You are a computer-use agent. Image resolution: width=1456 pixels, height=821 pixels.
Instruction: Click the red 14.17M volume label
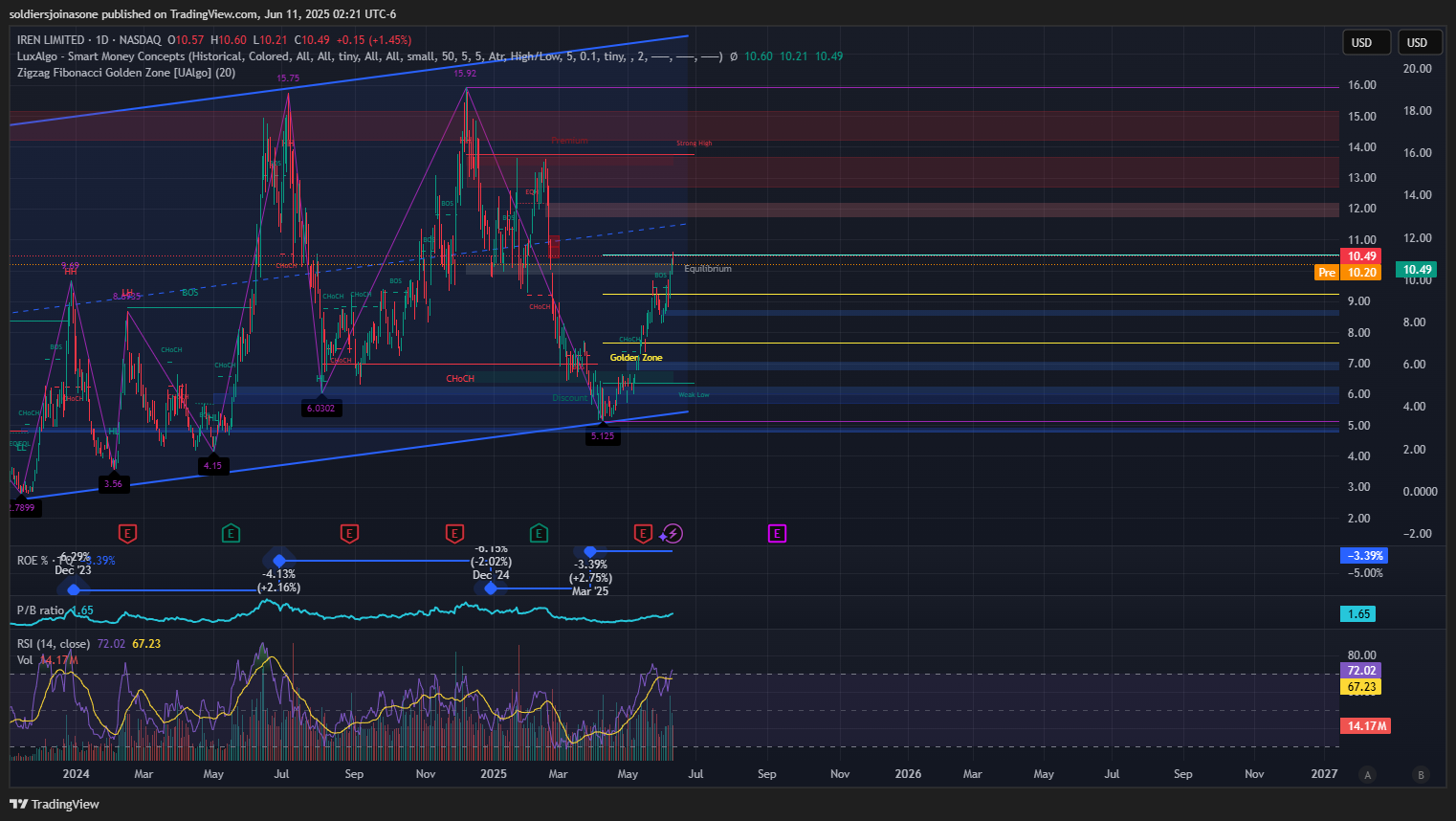pyautogui.click(x=1366, y=725)
